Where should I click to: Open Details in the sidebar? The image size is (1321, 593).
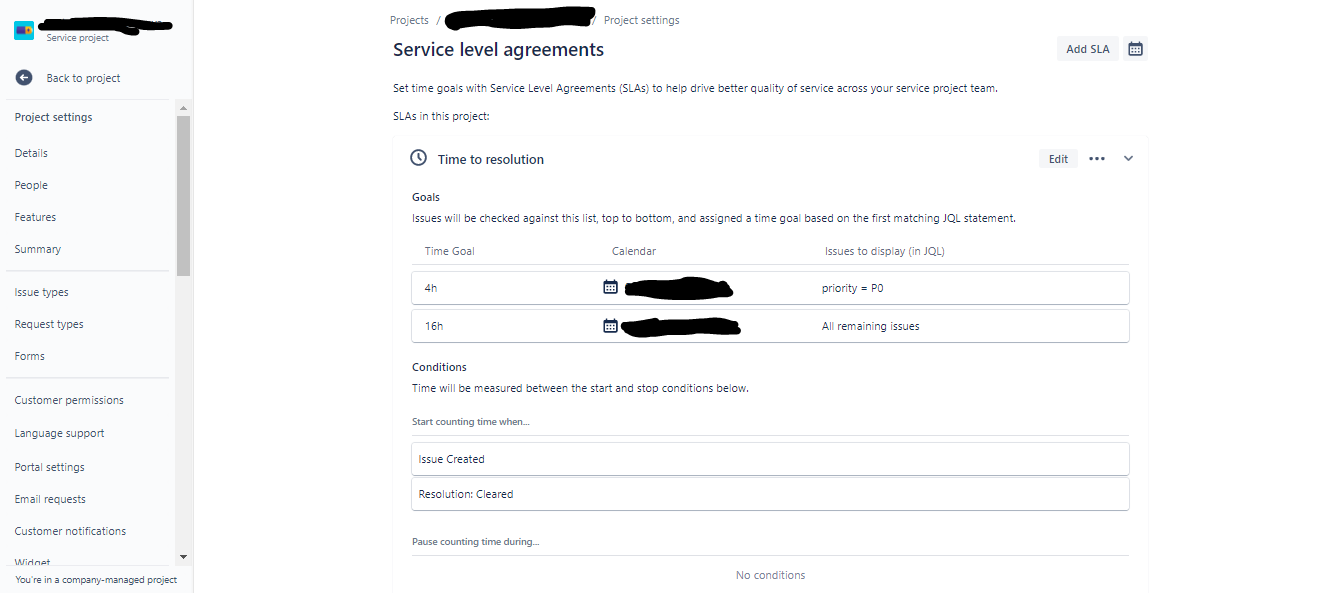click(30, 153)
